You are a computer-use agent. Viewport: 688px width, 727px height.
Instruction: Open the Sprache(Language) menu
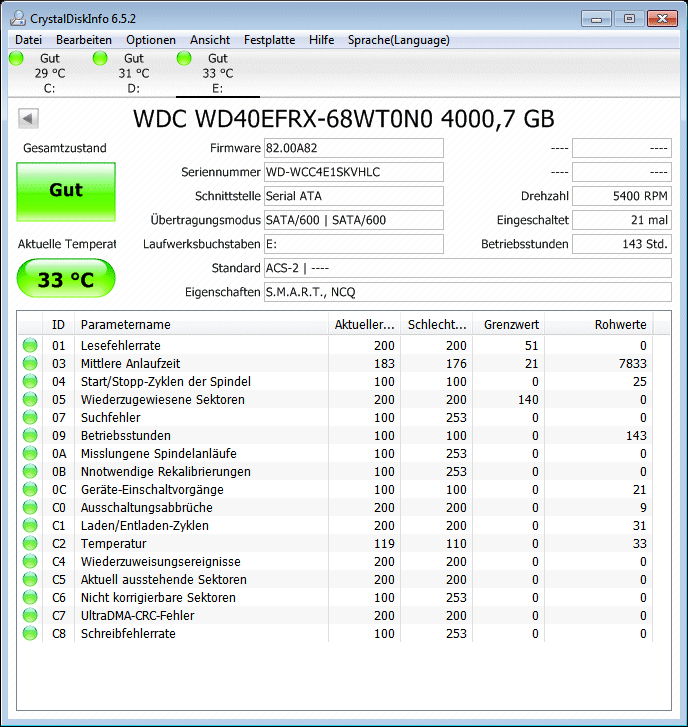click(399, 40)
